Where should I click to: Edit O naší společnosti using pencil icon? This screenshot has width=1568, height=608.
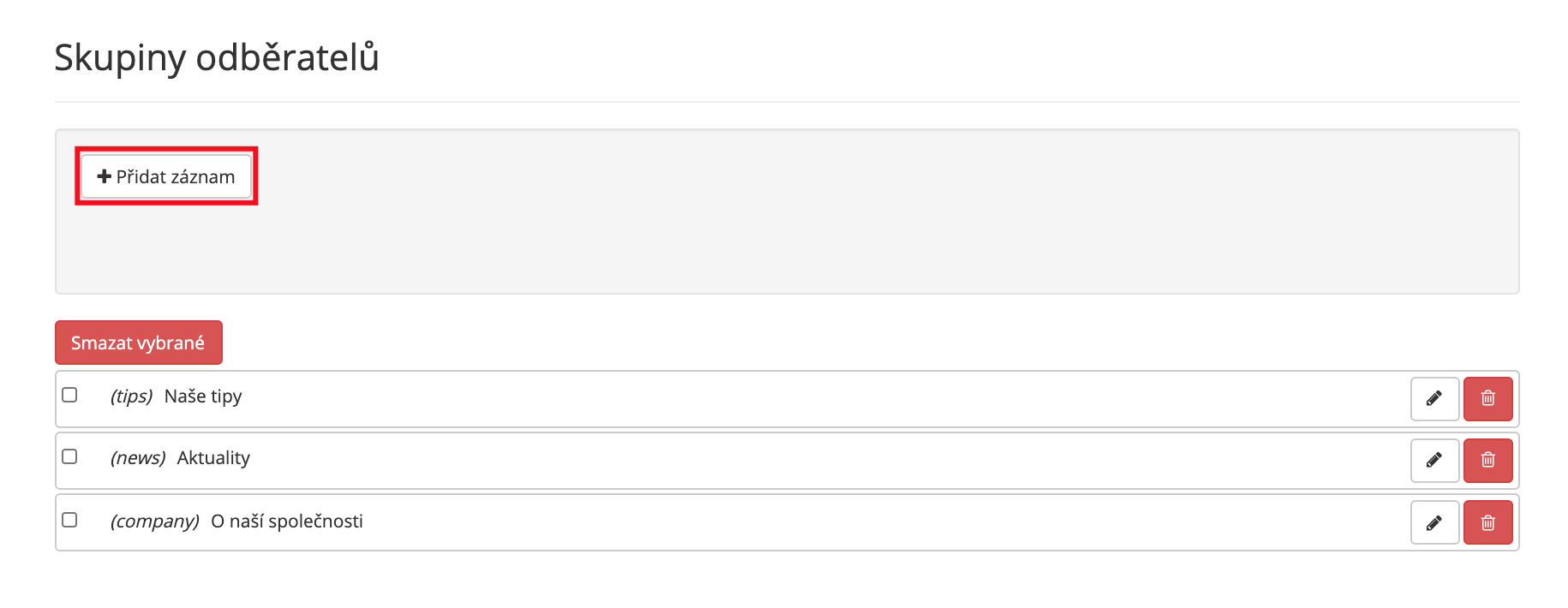click(1434, 522)
